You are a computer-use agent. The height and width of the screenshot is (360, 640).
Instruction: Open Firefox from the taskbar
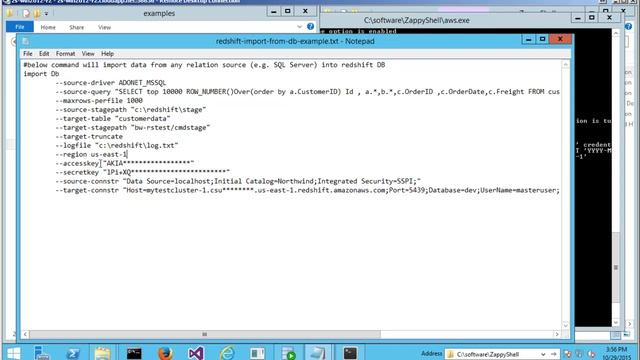[x=165, y=353]
